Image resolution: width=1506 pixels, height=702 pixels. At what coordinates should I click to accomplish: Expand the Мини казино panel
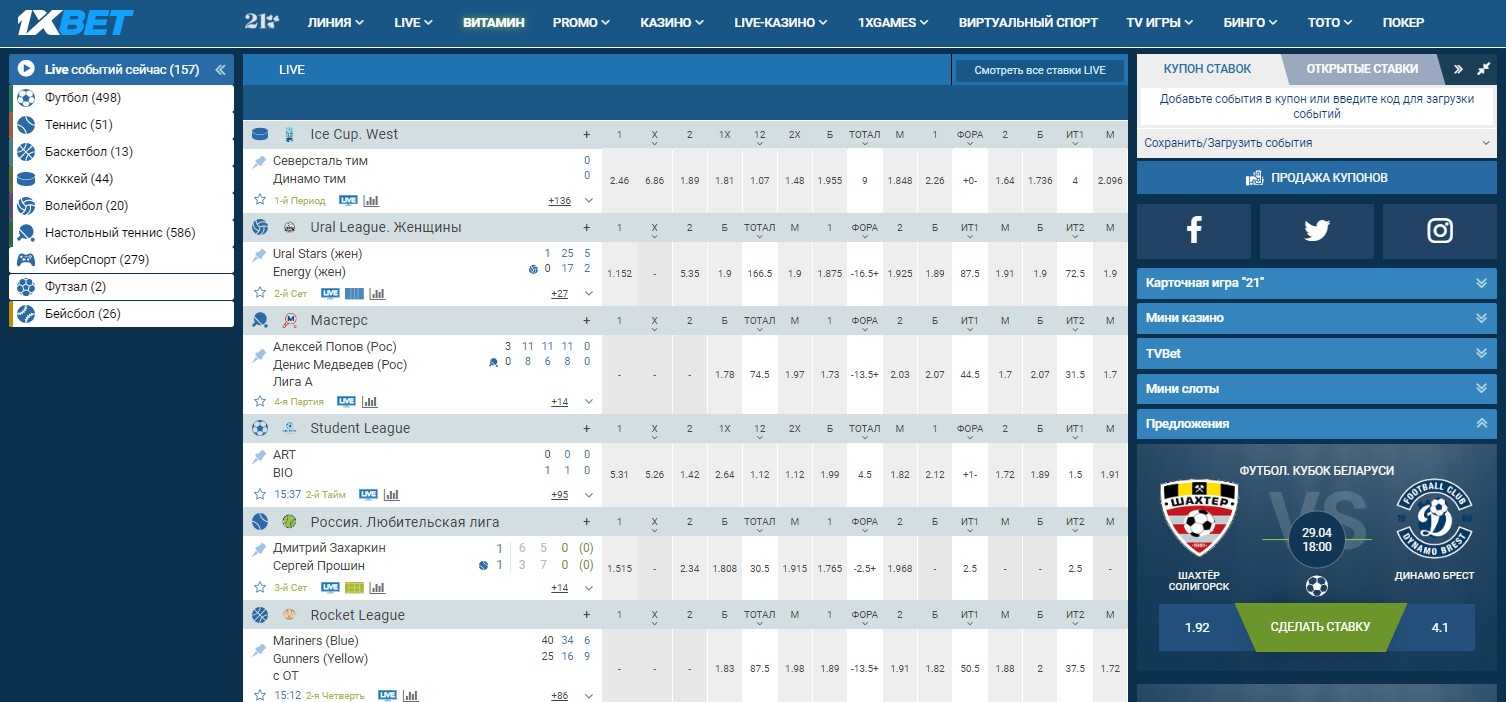click(1317, 318)
